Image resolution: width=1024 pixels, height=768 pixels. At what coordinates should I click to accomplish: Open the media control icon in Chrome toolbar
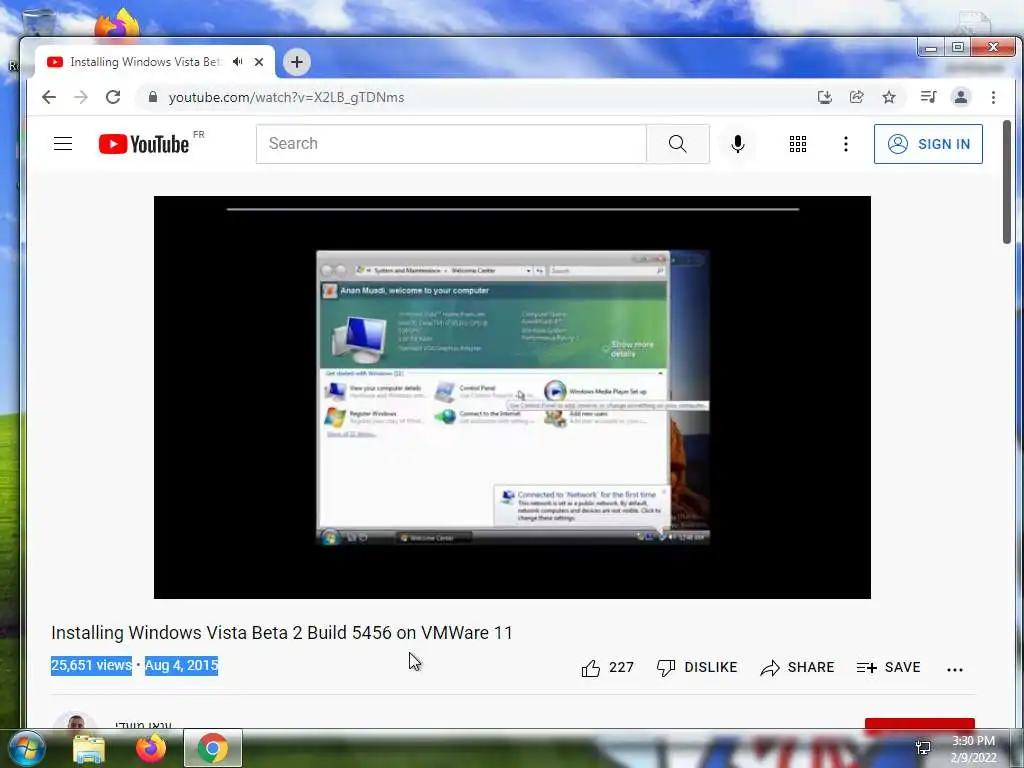[928, 97]
